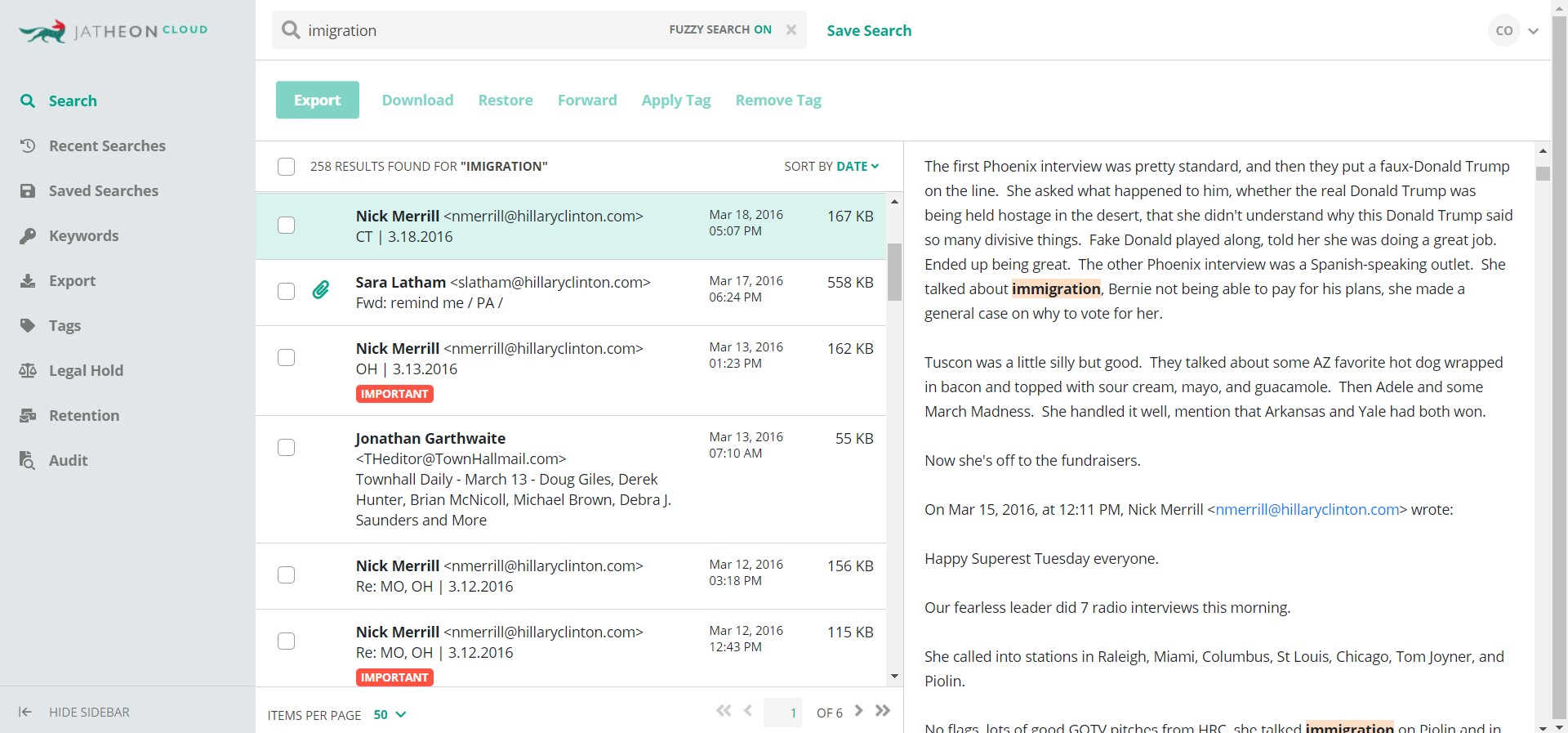Click attachment paperclip on Sara Latham email
1568x733 pixels.
tap(321, 289)
